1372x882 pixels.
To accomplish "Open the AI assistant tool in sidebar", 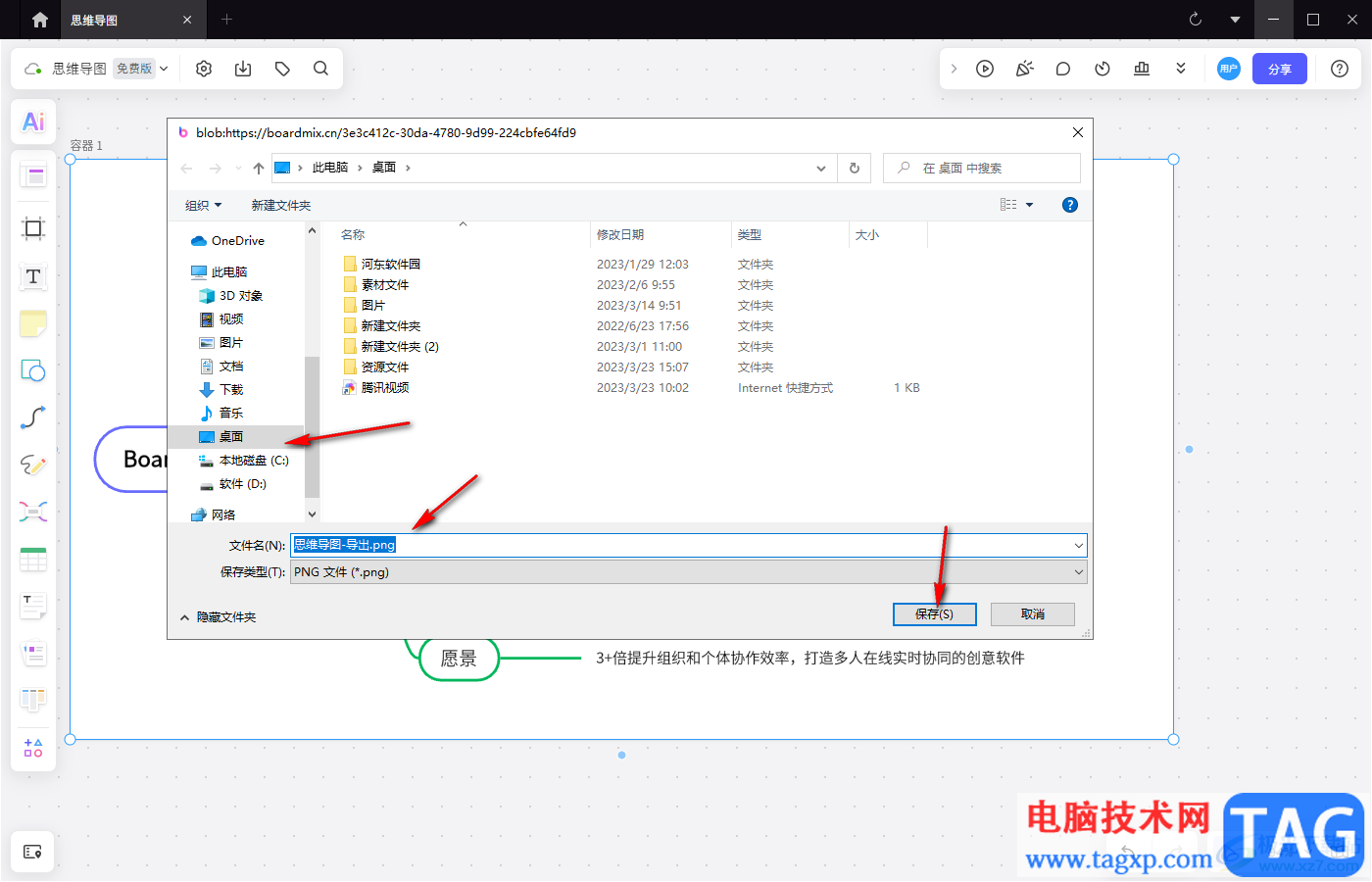I will coord(33,122).
